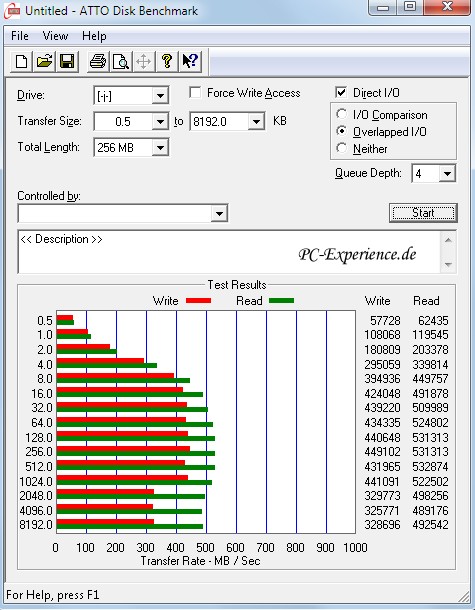The width and height of the screenshot is (475, 610).
Task: Activate the context help arrow icon
Action: pos(190,61)
